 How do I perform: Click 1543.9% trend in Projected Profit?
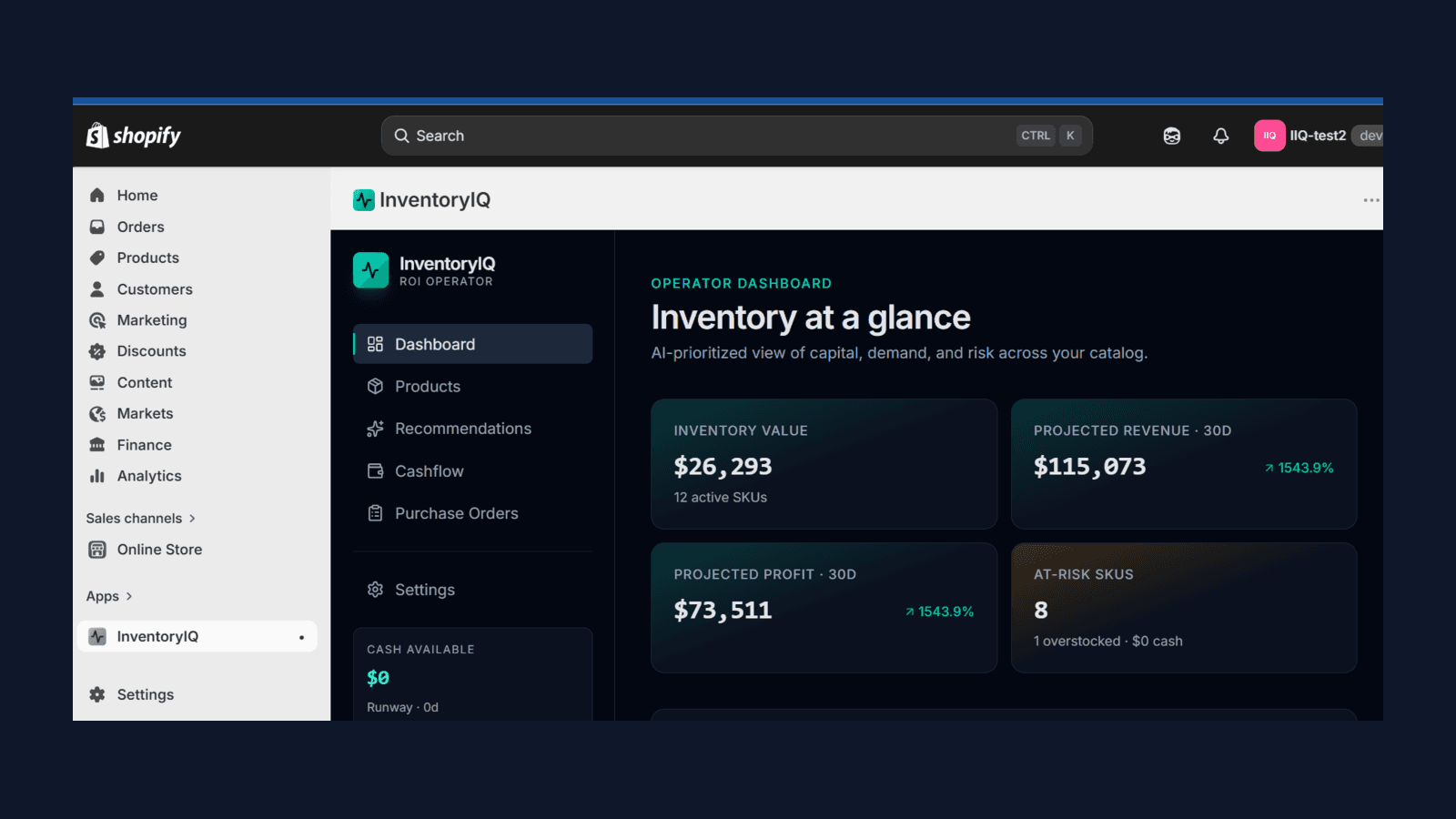939,612
